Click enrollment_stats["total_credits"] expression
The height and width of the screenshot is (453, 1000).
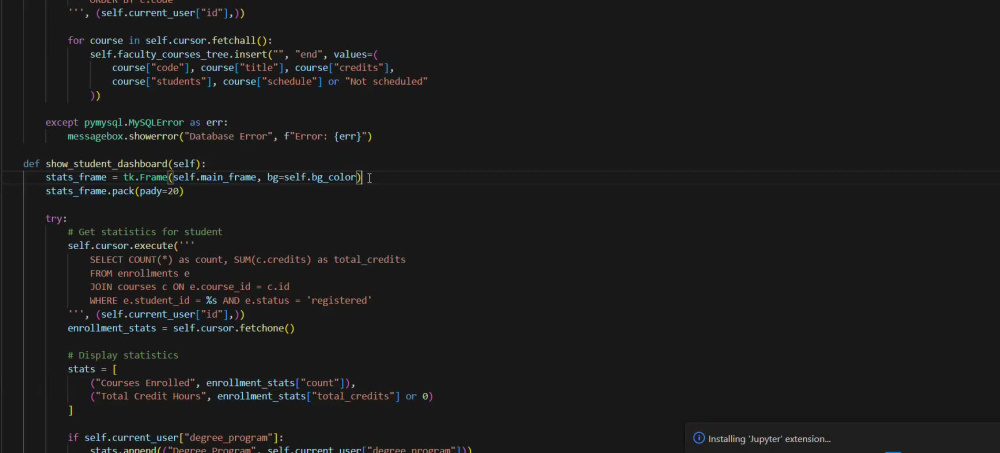(x=308, y=396)
